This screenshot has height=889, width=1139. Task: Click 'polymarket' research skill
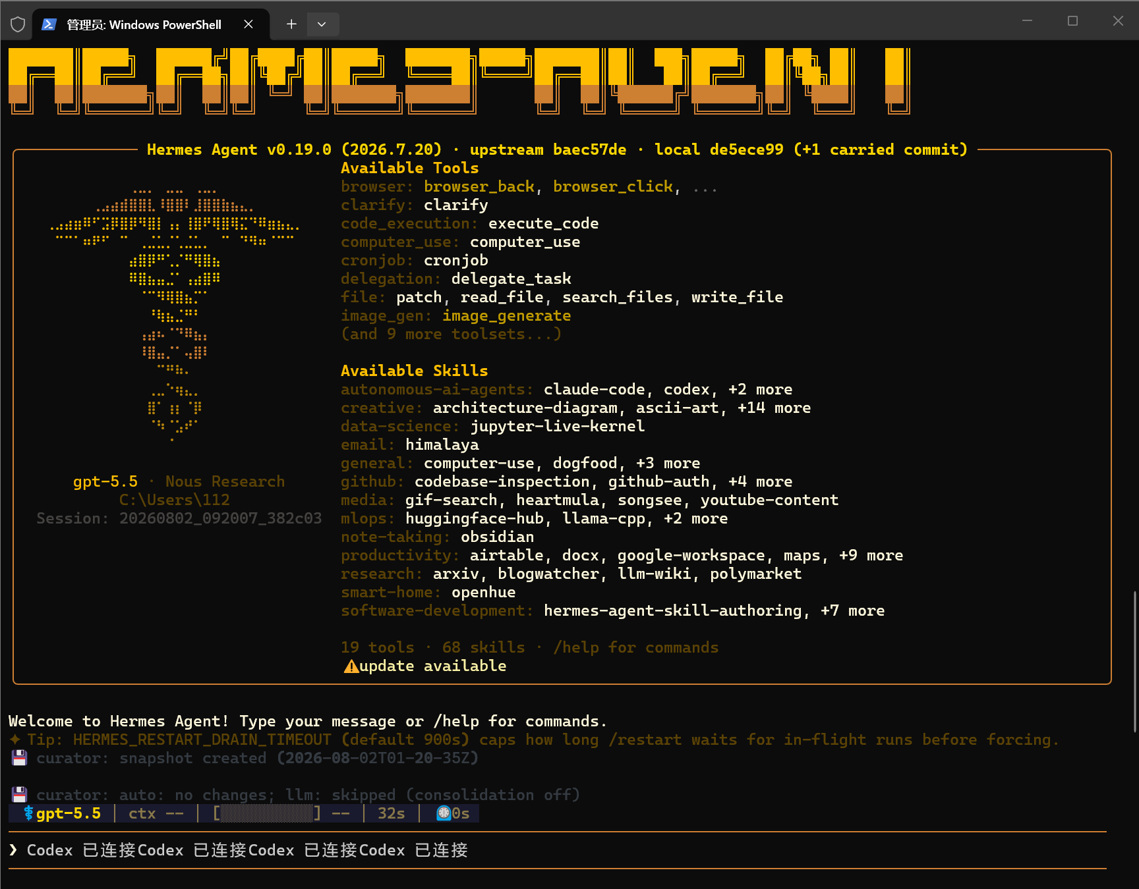pyautogui.click(x=755, y=574)
